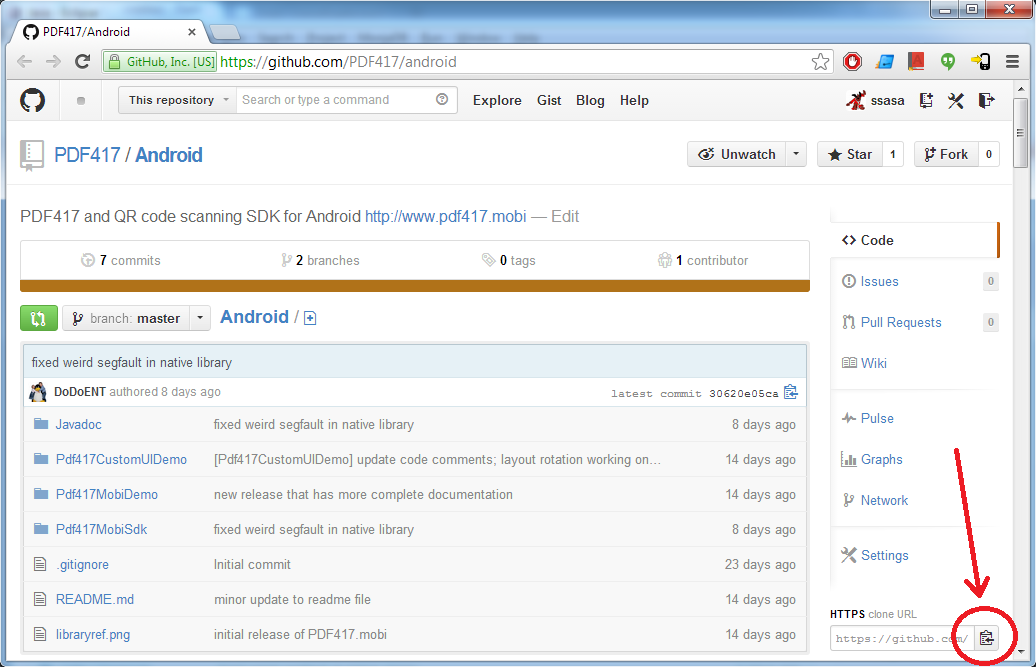Open the Pdf417MobiDemo folder
The height and width of the screenshot is (667, 1036).
click(x=107, y=495)
